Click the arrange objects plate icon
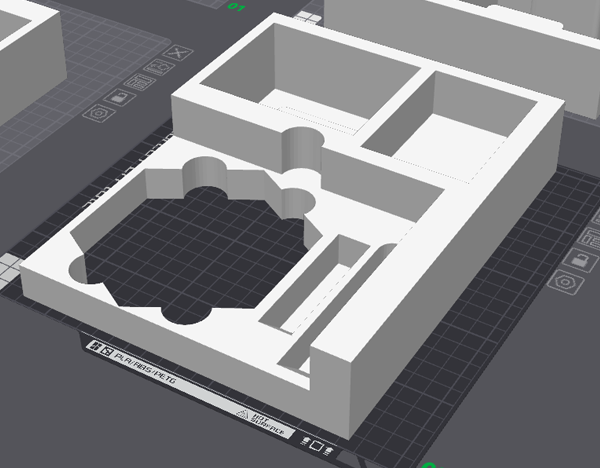Image resolution: width=600 pixels, height=468 pixels. point(139,83)
